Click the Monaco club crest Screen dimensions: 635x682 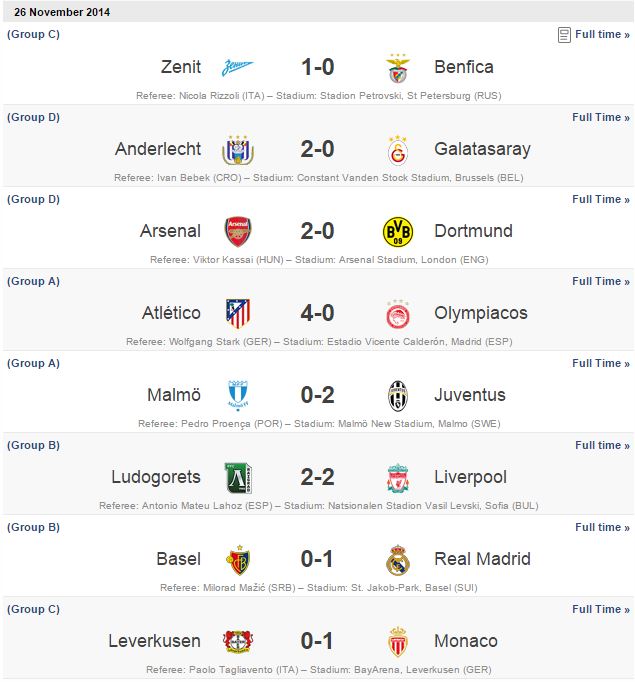point(398,642)
